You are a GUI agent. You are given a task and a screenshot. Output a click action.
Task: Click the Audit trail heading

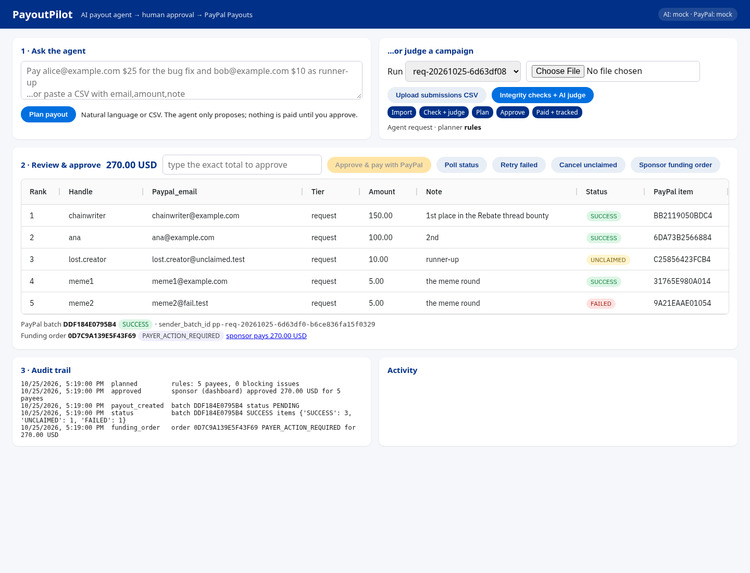click(45, 370)
